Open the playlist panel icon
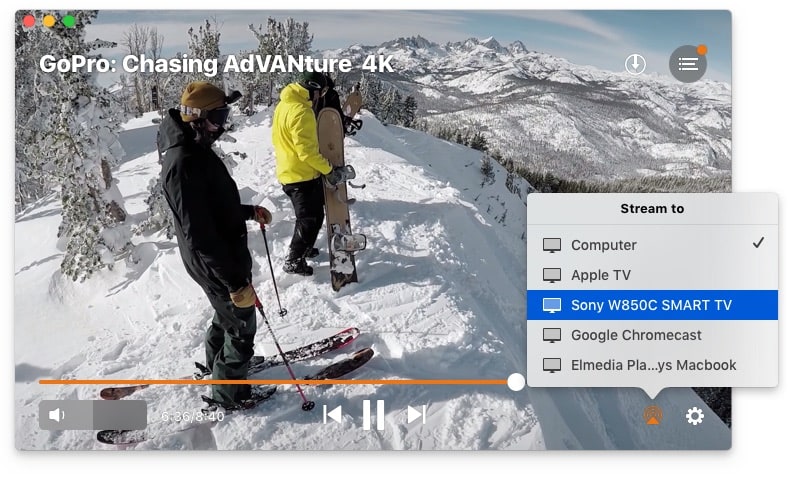The height and width of the screenshot is (480, 800). point(687,64)
